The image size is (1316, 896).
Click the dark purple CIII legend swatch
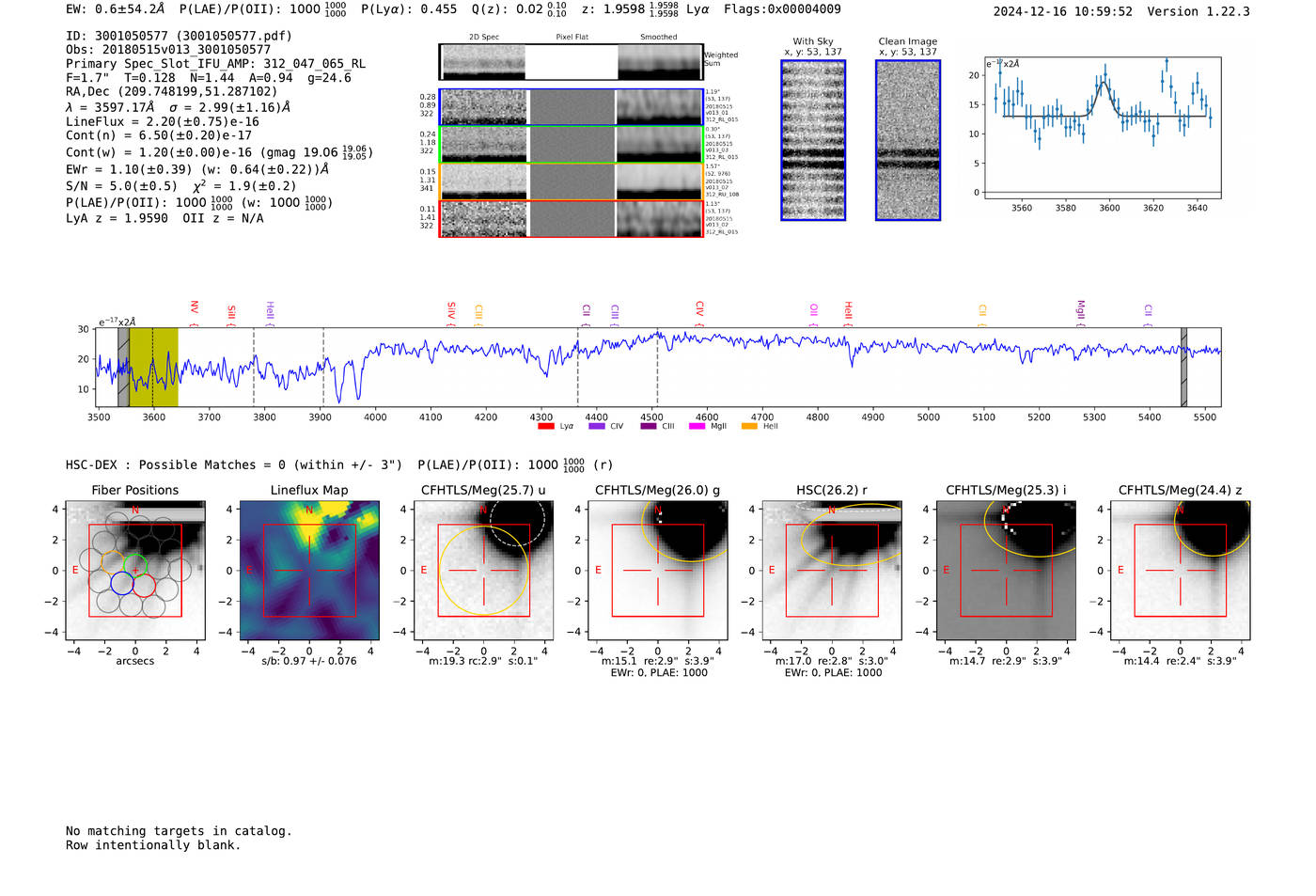648,427
